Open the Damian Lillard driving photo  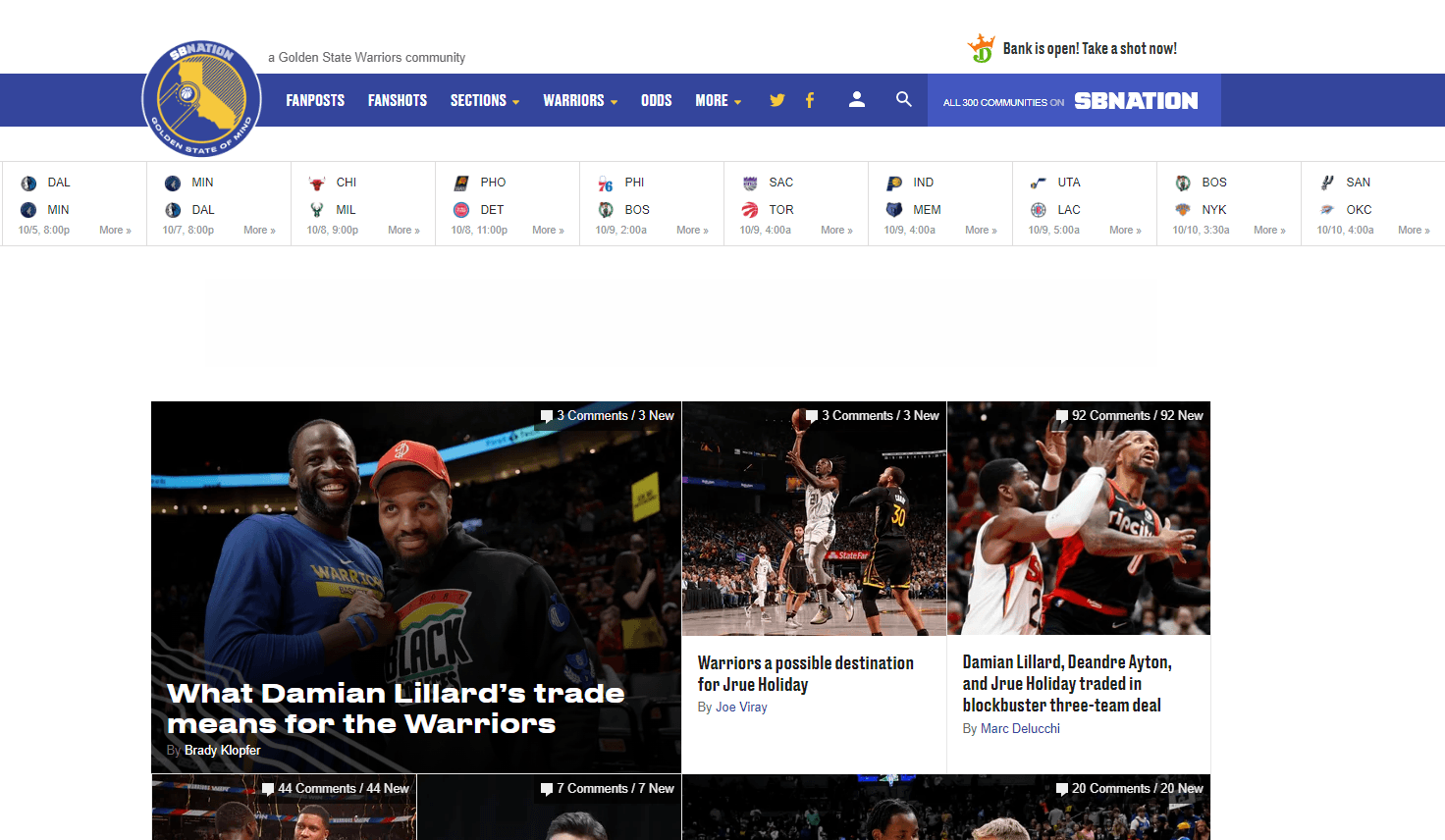point(1079,518)
